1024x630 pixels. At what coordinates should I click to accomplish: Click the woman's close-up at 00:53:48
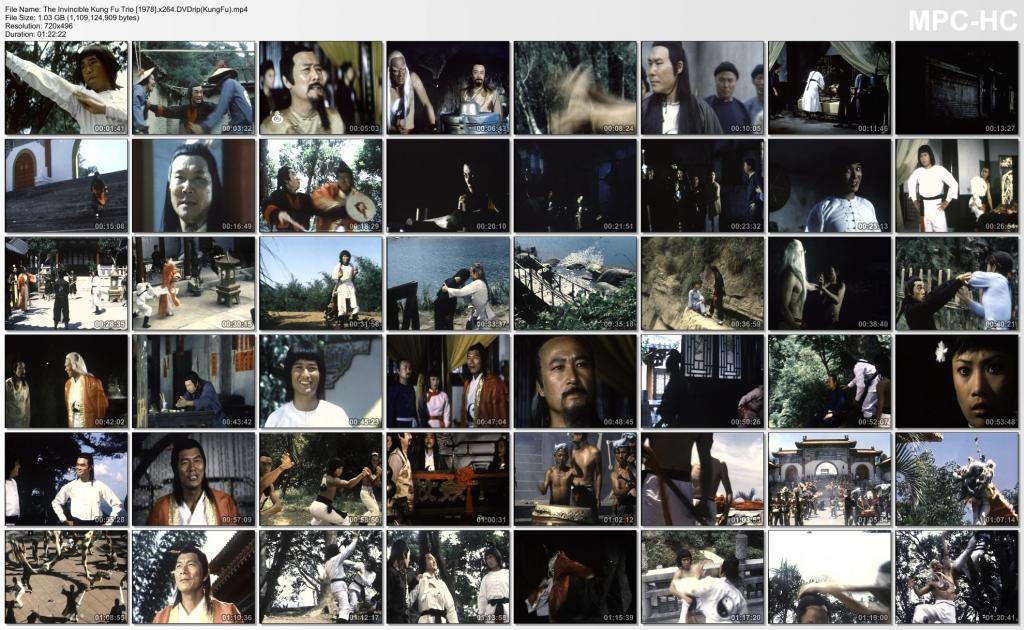[957, 381]
